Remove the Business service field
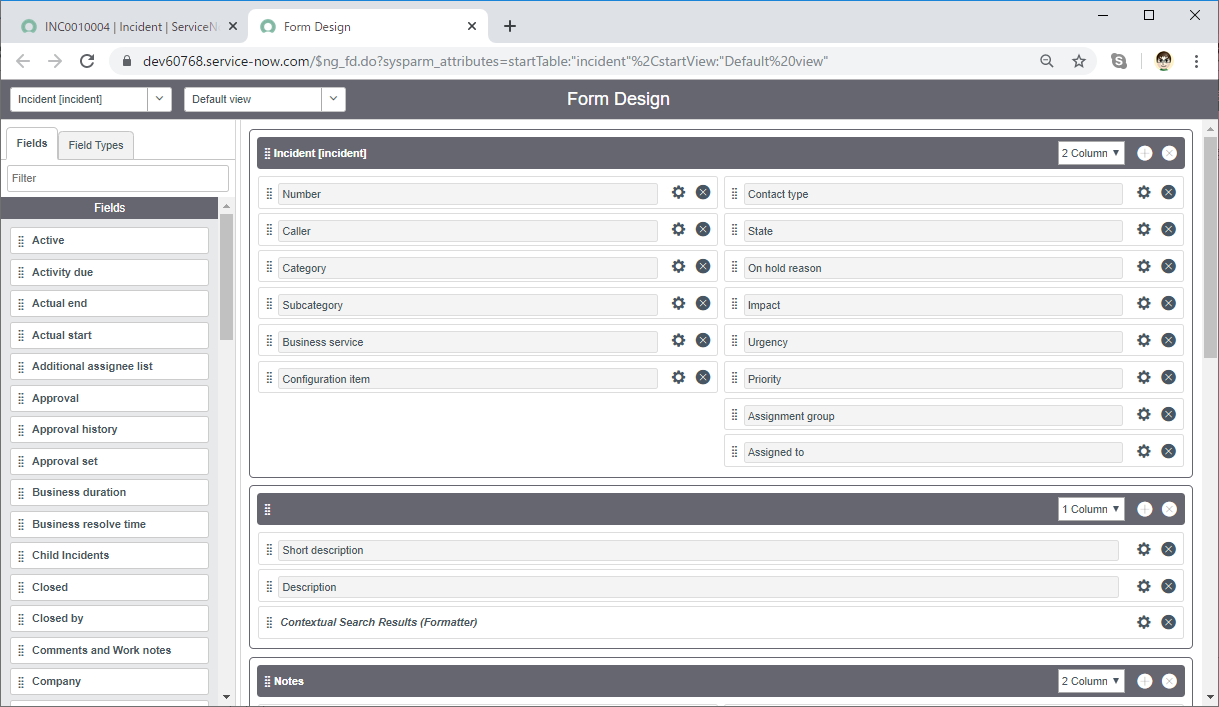Screen dimensions: 1219x707 pos(703,341)
